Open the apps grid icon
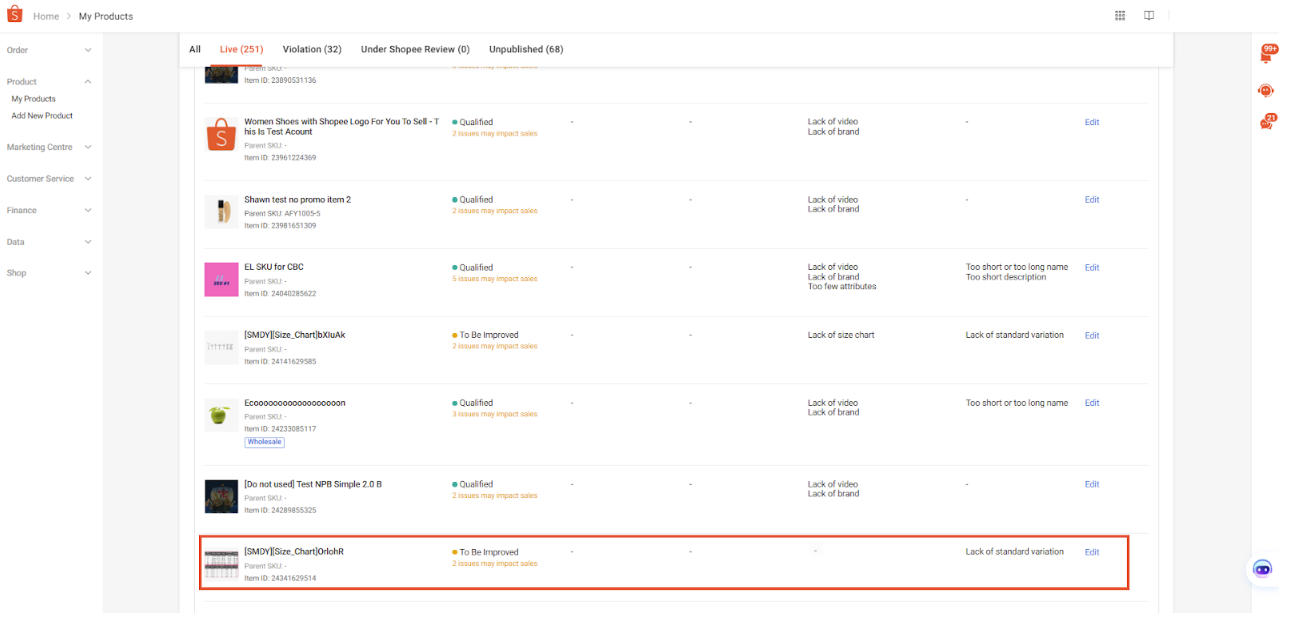 pos(1120,15)
